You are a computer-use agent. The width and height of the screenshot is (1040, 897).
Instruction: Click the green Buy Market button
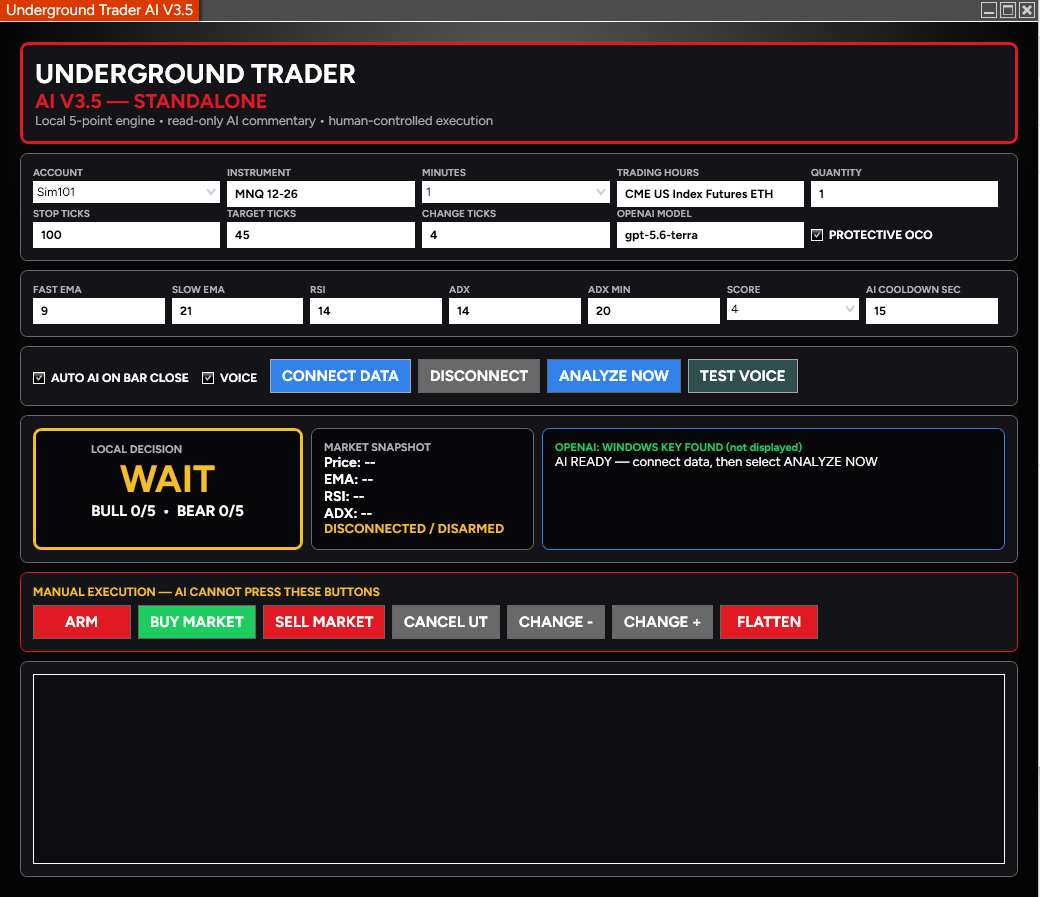[x=197, y=622]
